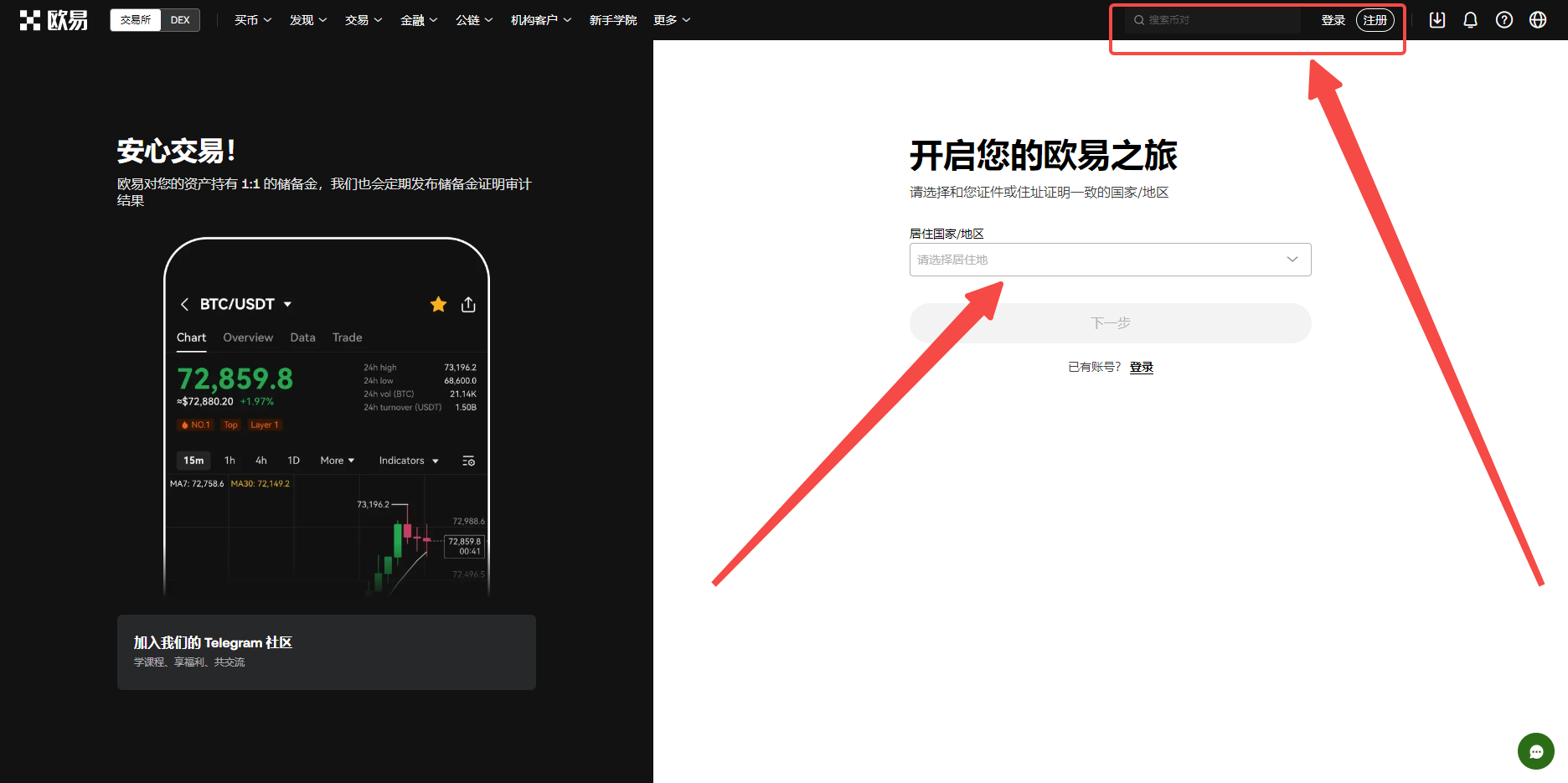Open language globe icon
The height and width of the screenshot is (783, 1568).
pyautogui.click(x=1538, y=20)
